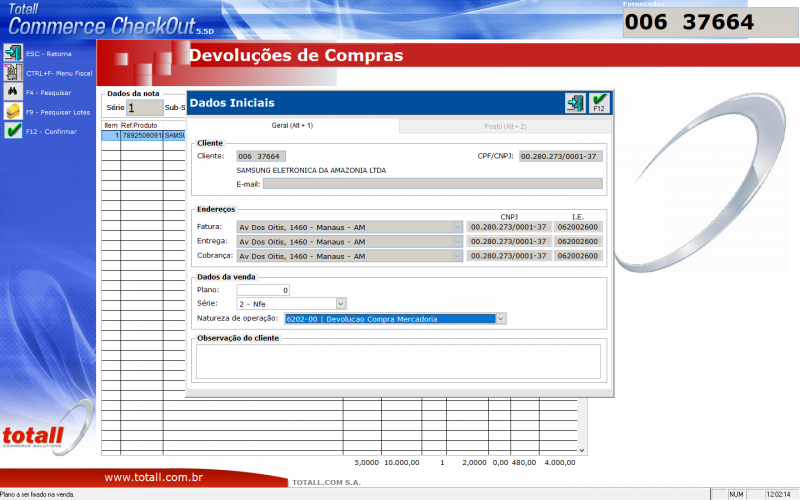Open the Cobrança address dropdown

[459, 256]
